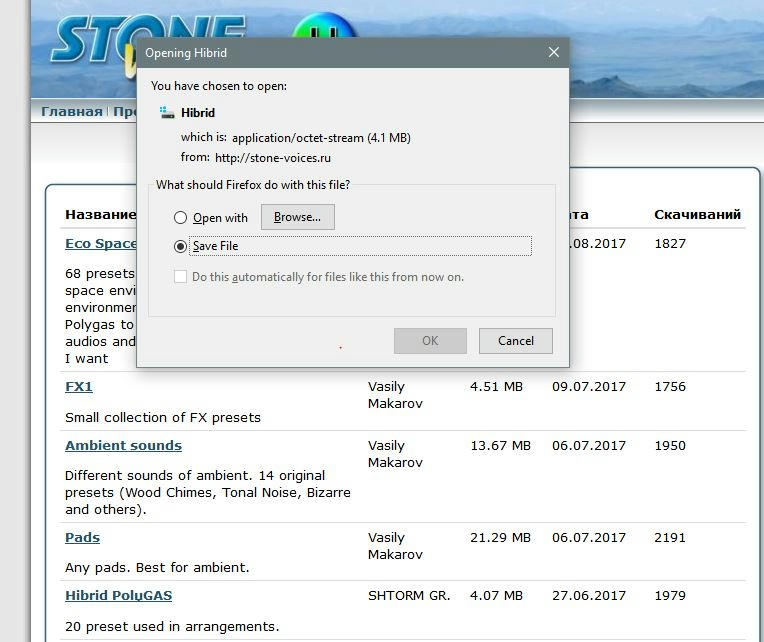
Task: Click the download count 2191
Action: tap(670, 538)
